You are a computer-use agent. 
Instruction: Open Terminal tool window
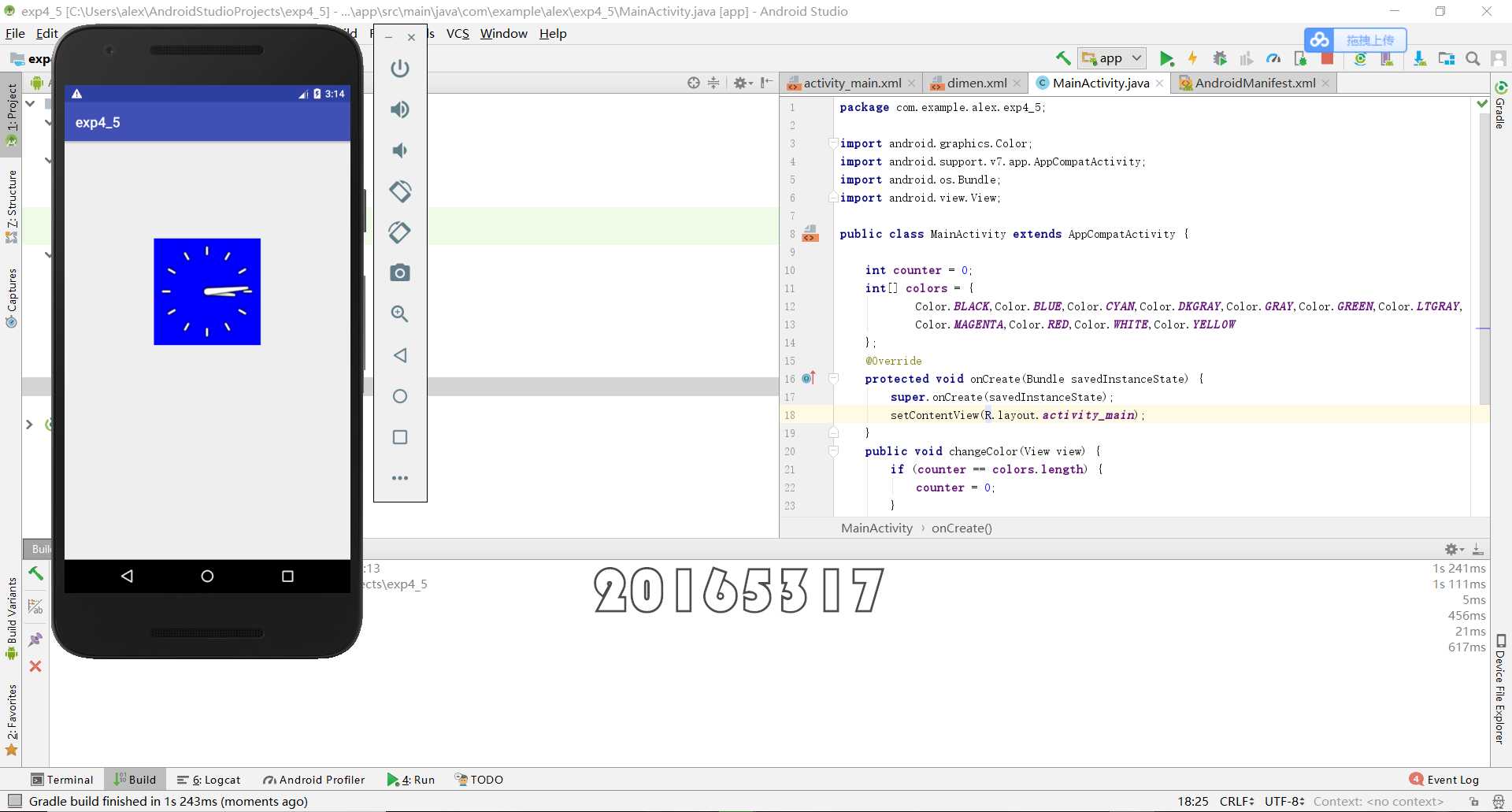pos(62,780)
